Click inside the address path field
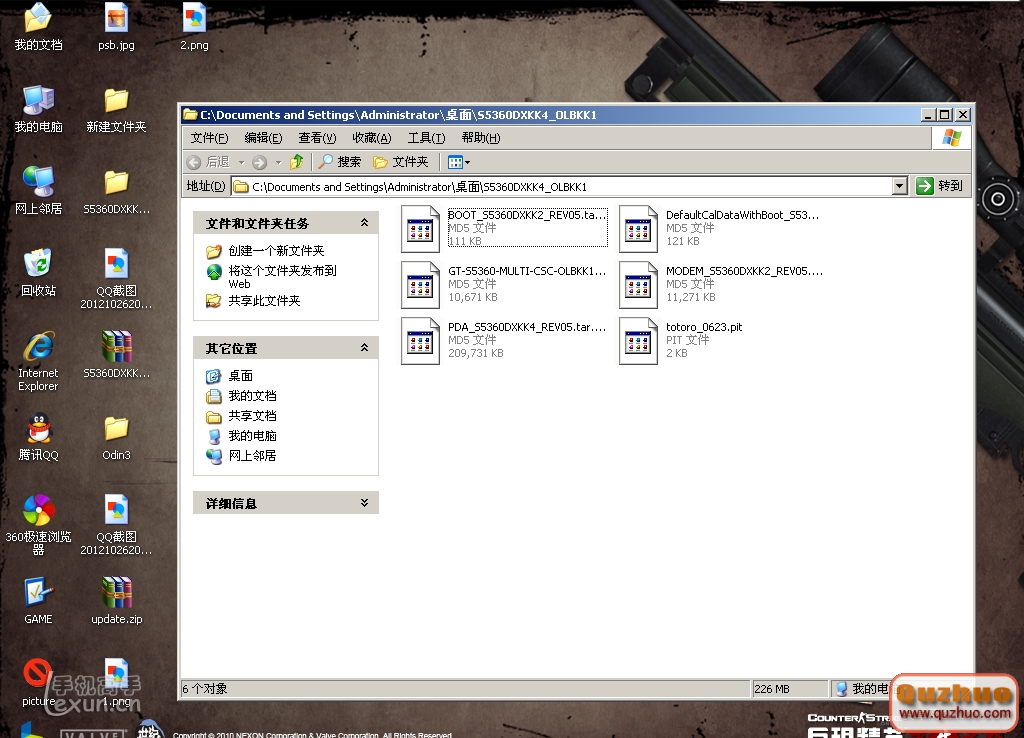The width and height of the screenshot is (1024, 738). (x=562, y=187)
